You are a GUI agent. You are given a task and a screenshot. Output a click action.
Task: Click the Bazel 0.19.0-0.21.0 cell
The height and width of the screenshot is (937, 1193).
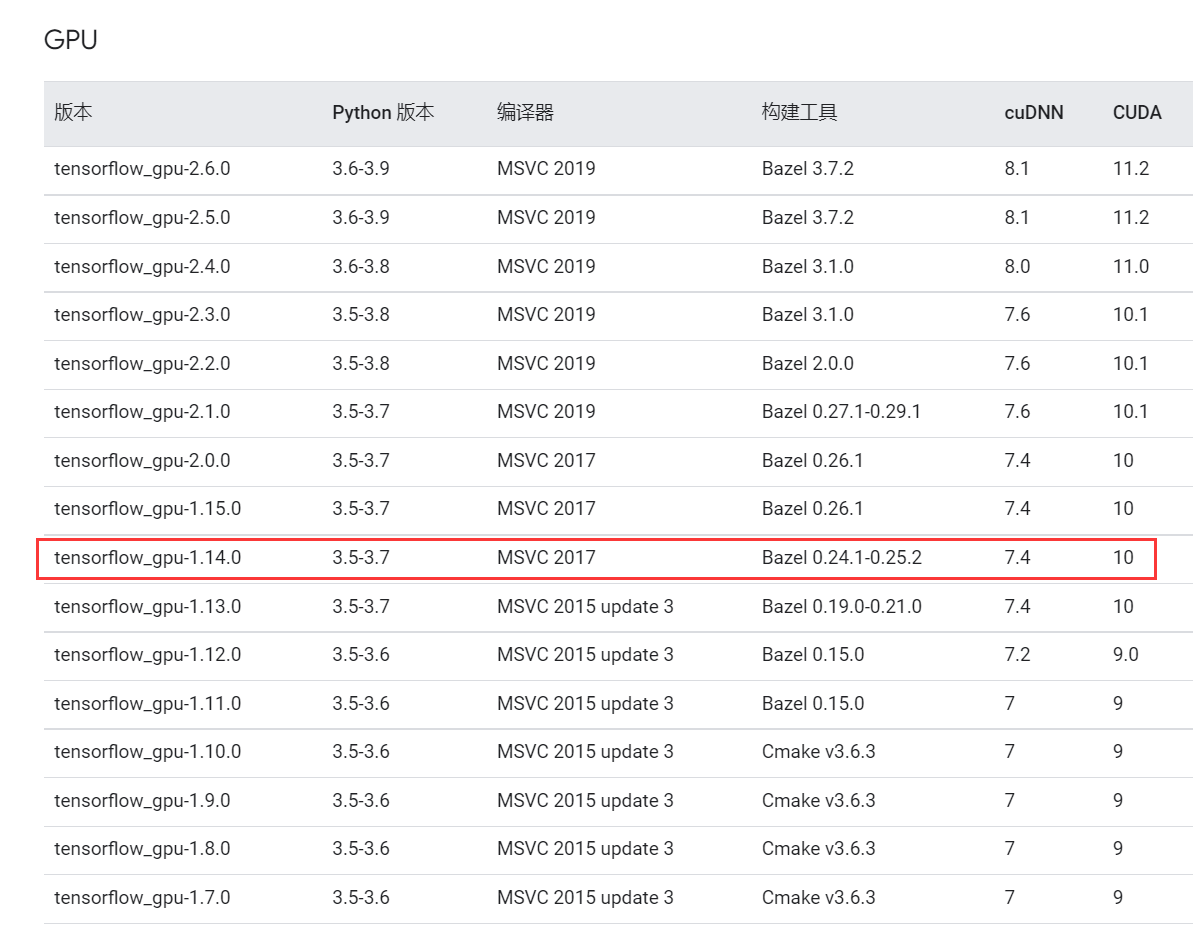point(841,606)
